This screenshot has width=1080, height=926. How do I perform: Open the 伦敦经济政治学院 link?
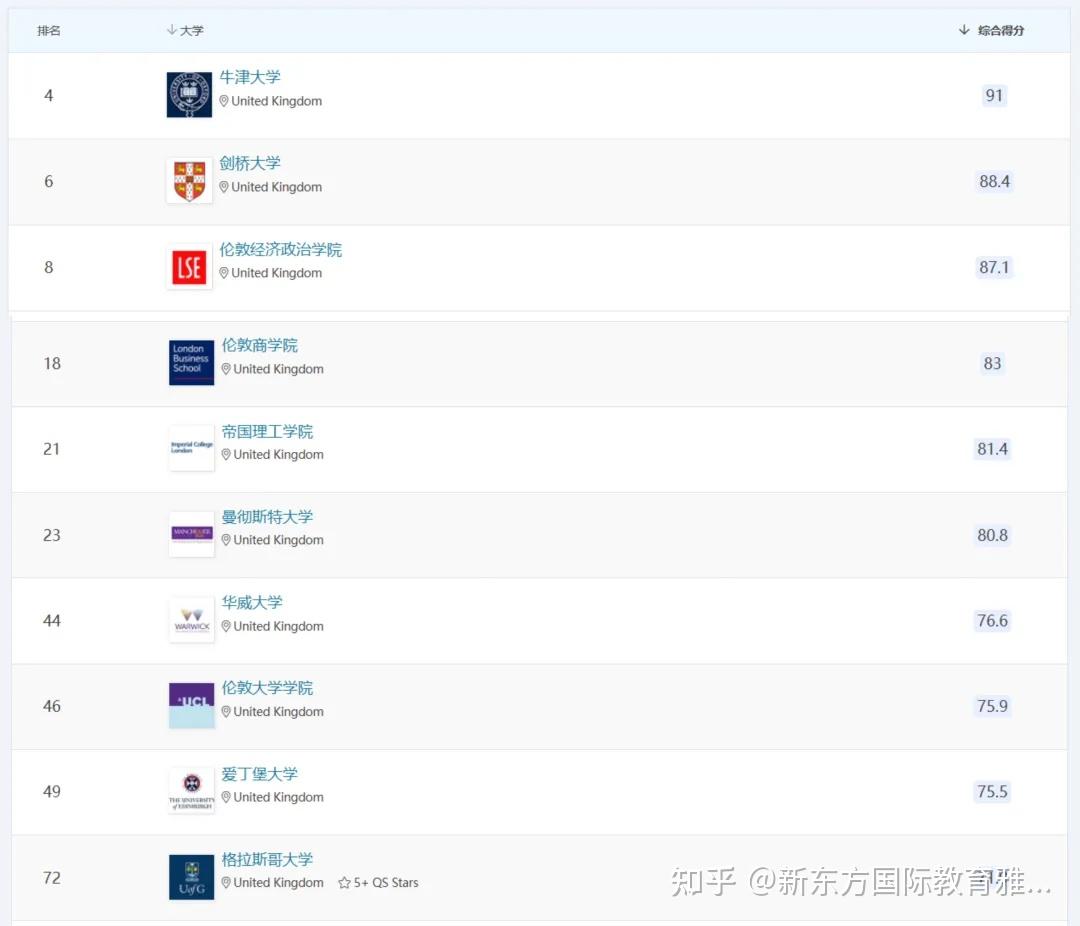(x=281, y=249)
